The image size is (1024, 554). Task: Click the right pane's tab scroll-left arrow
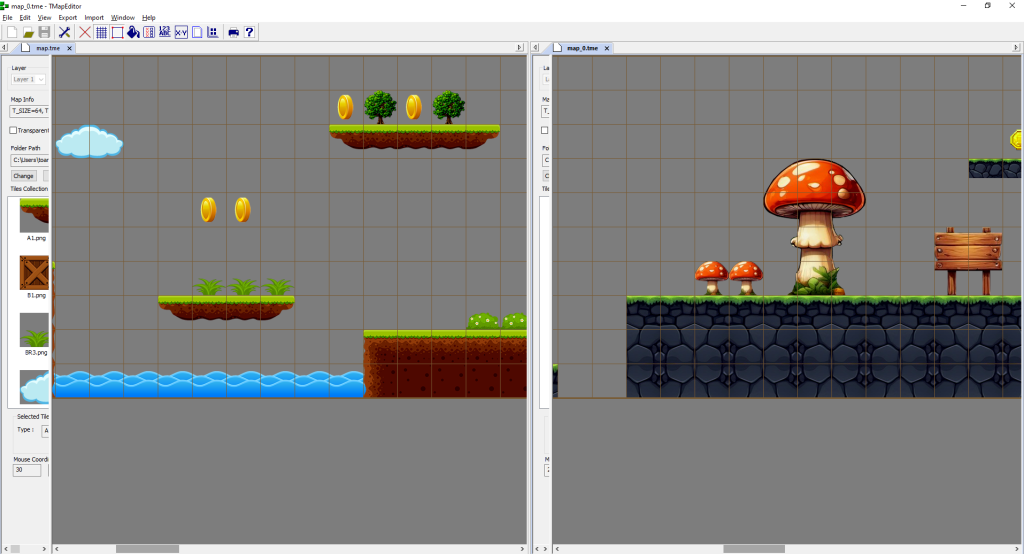(536, 48)
